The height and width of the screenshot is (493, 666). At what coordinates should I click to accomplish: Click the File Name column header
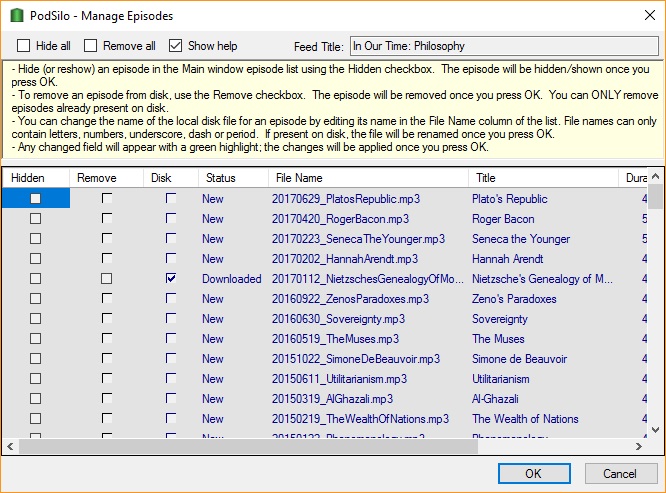click(x=365, y=177)
